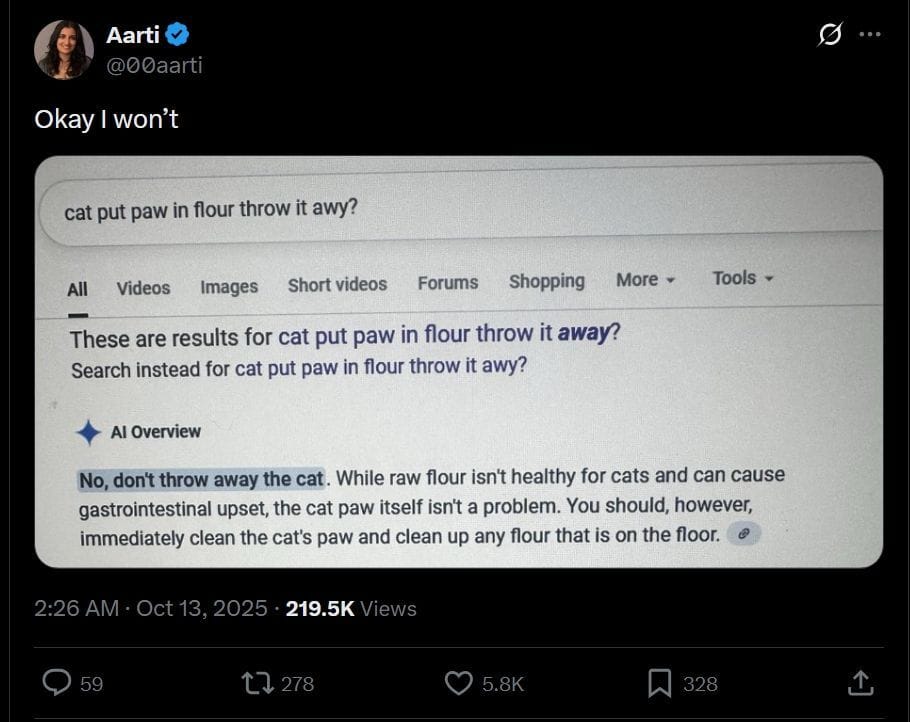The image size is (910, 722).
Task: Click the source link chip after the AI answer
Action: pos(743,533)
